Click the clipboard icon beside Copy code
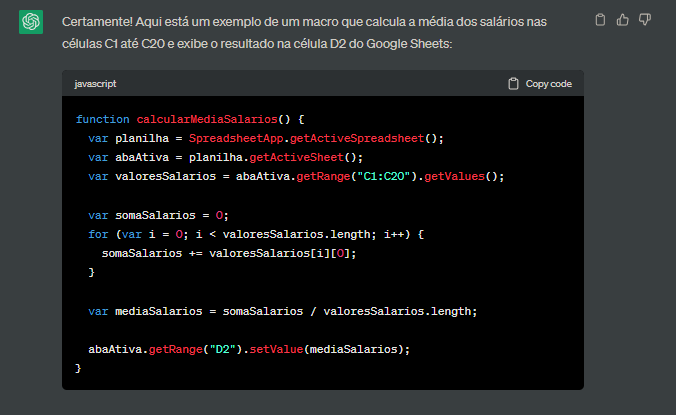The width and height of the screenshot is (676, 415). coord(513,84)
